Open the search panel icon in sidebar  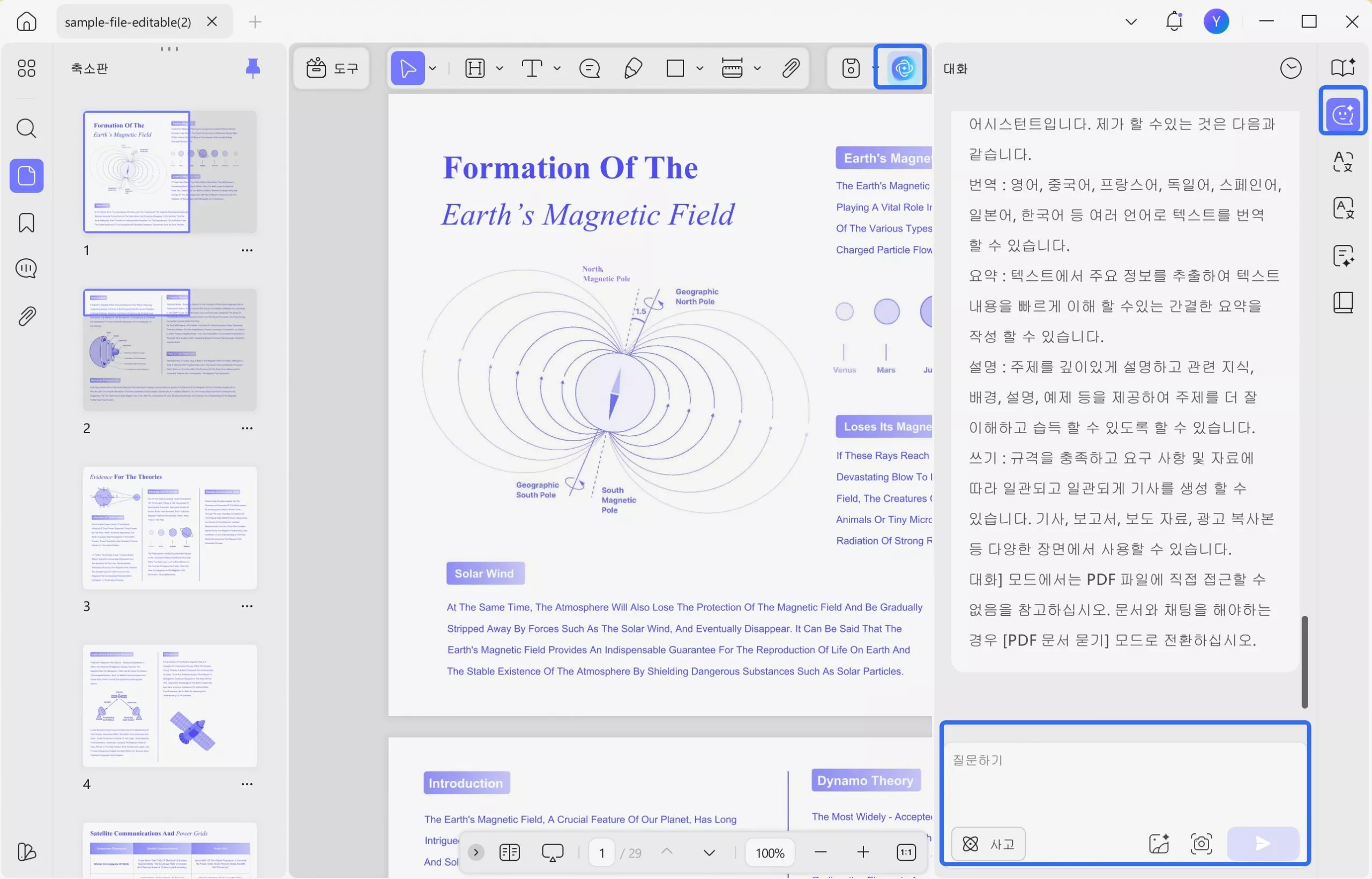26,129
